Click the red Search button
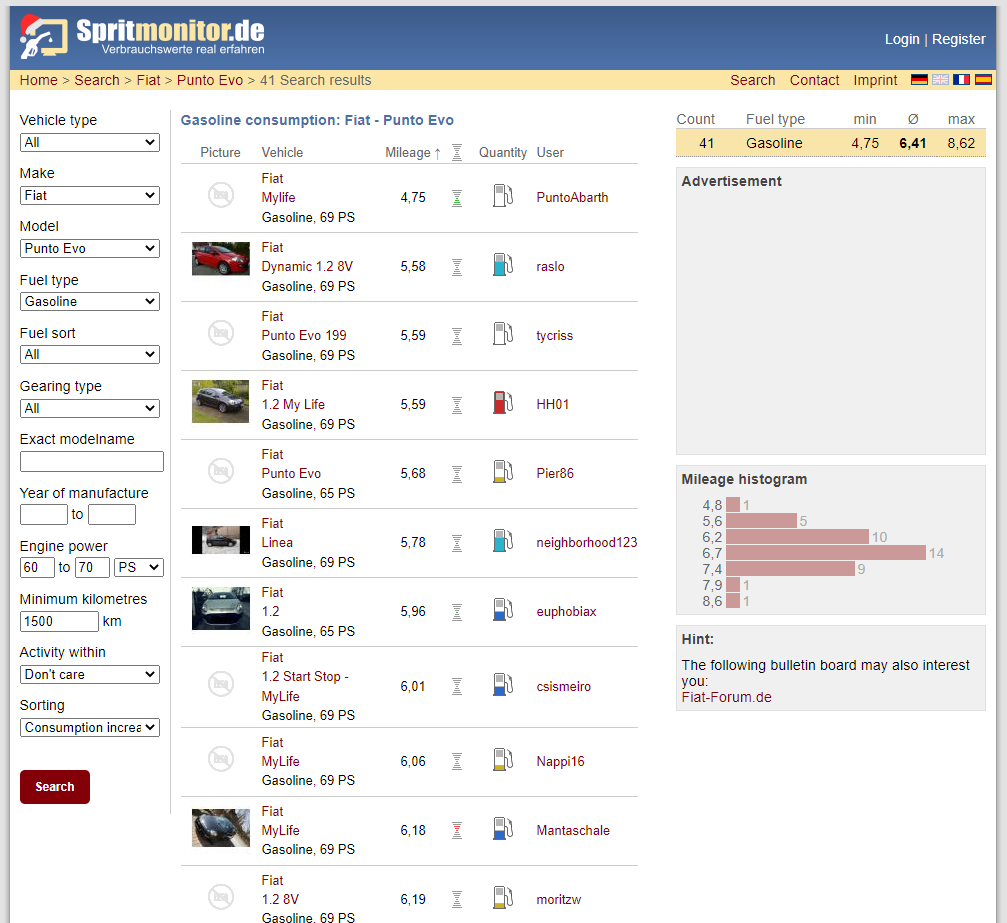This screenshot has width=1007, height=923. (x=55, y=787)
